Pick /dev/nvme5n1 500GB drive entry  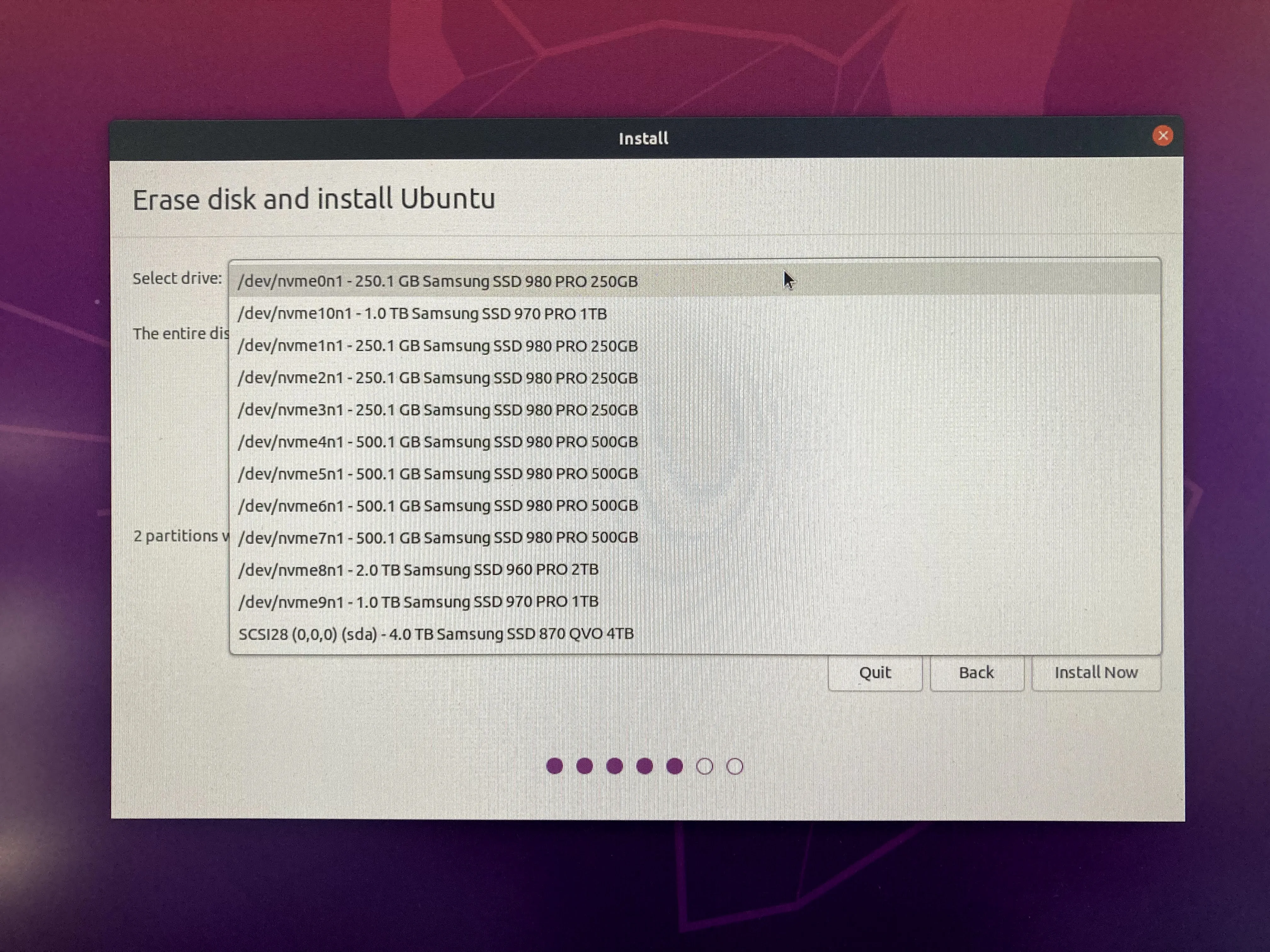[438, 473]
